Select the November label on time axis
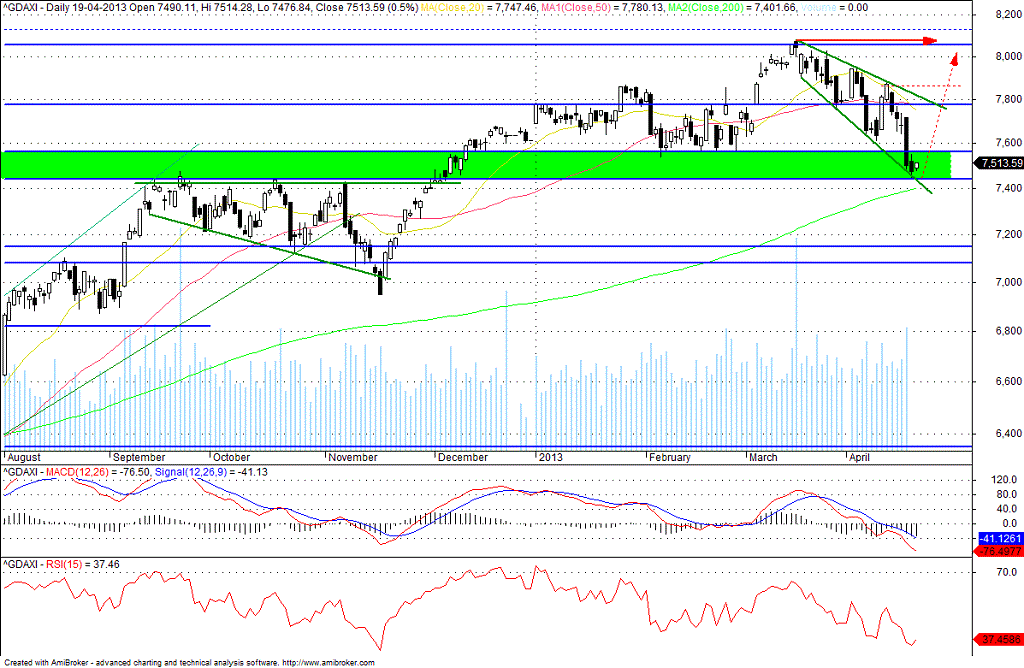The width and height of the screenshot is (1024, 668). pos(353,457)
